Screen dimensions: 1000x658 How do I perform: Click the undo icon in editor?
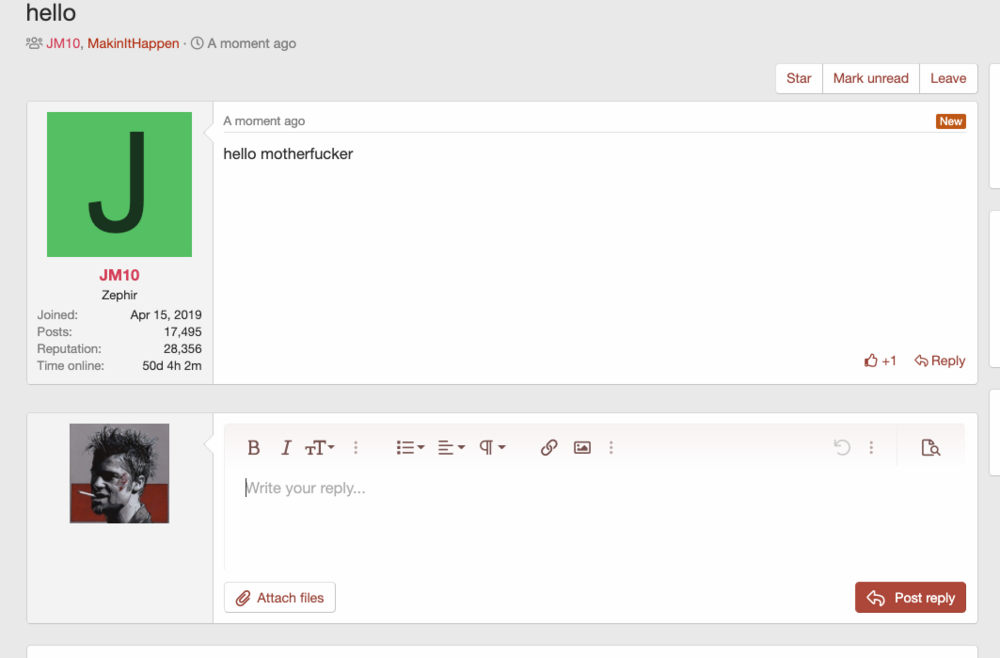tap(842, 448)
